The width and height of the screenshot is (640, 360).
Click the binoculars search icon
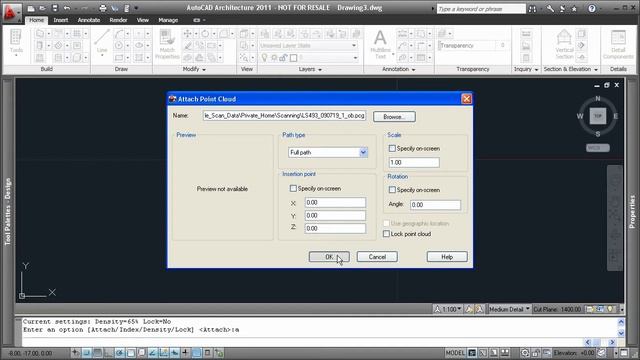tap(532, 9)
